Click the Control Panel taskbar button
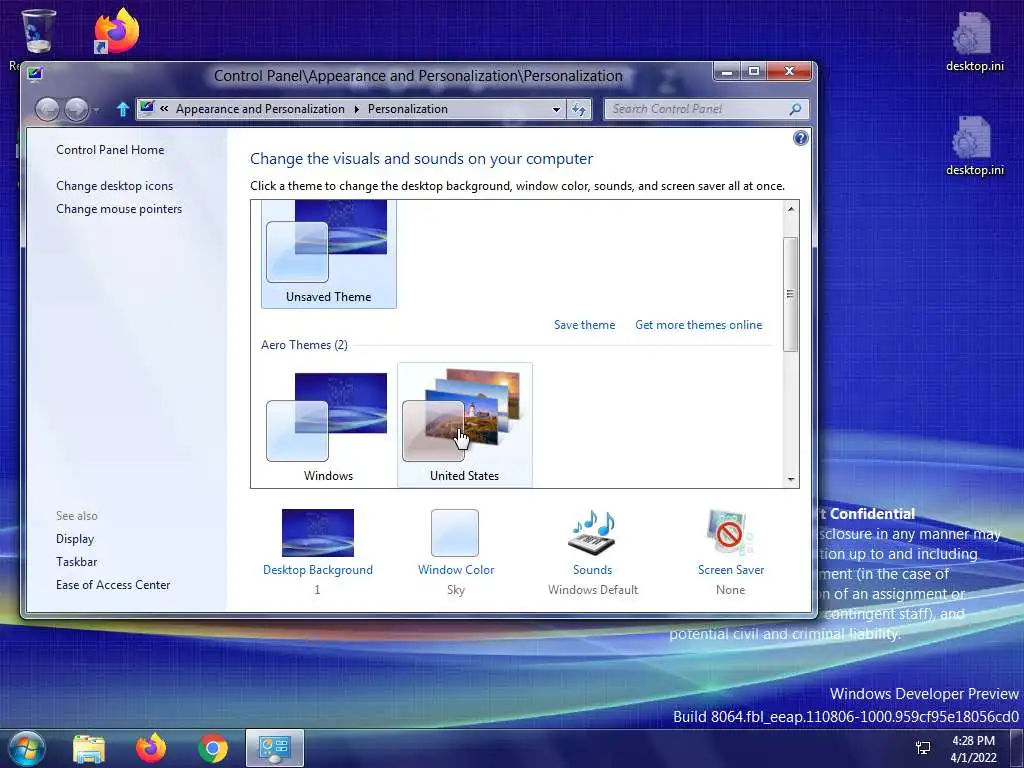Image resolution: width=1024 pixels, height=768 pixels. pos(275,748)
